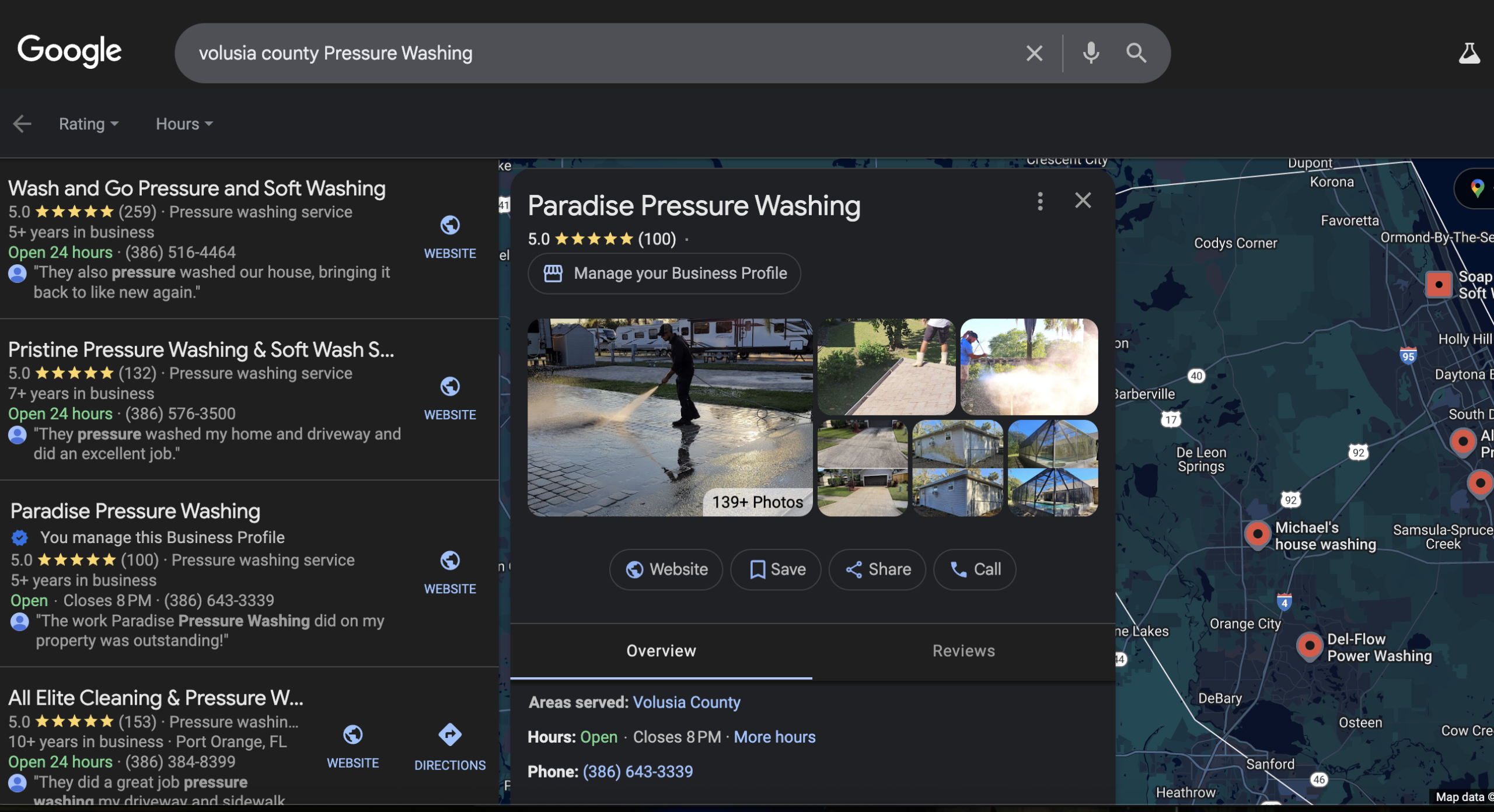Click the Google logo
The image size is (1494, 812).
coord(69,51)
